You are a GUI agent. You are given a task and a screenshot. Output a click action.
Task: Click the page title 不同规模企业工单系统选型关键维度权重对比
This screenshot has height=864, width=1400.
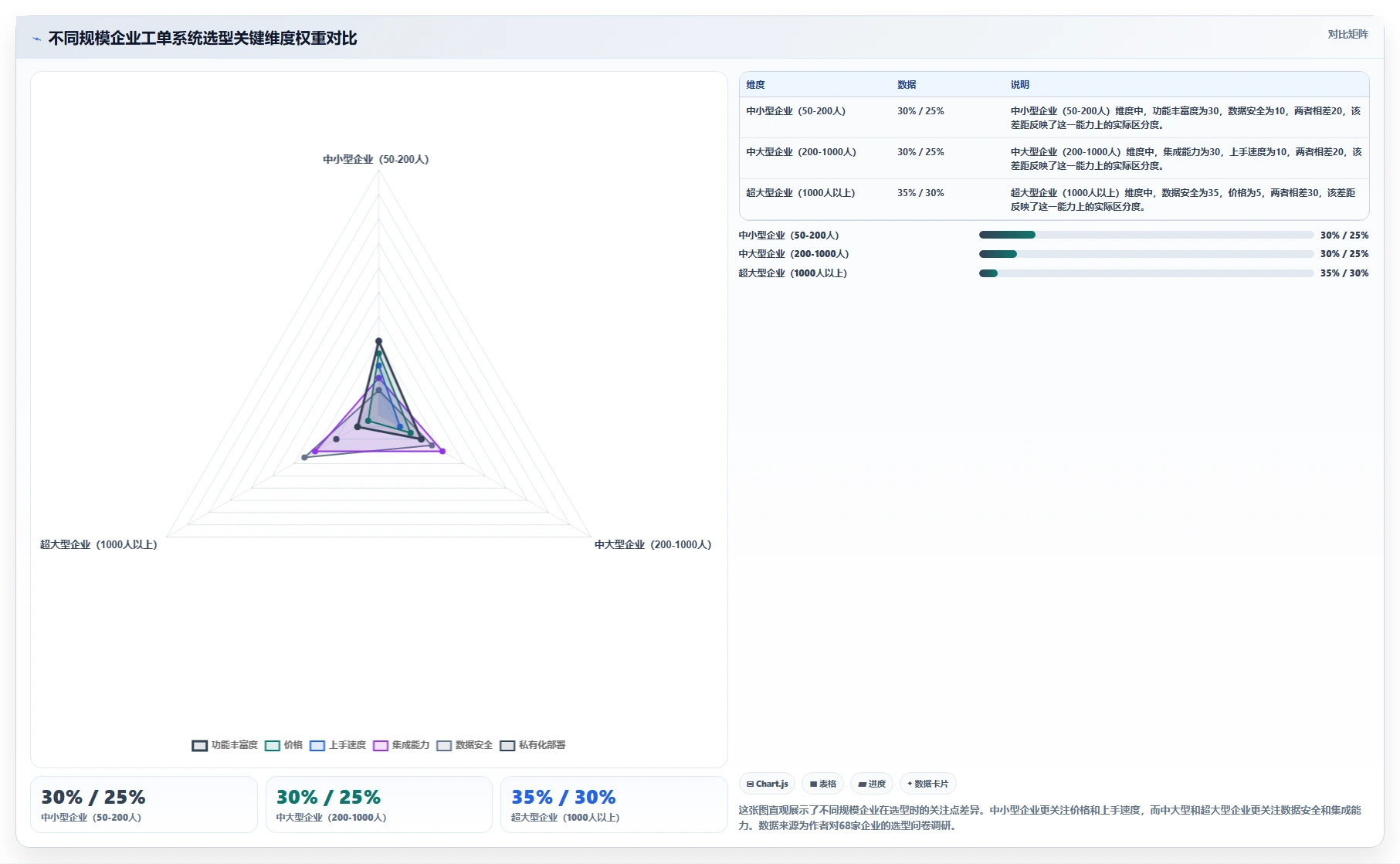tap(202, 39)
